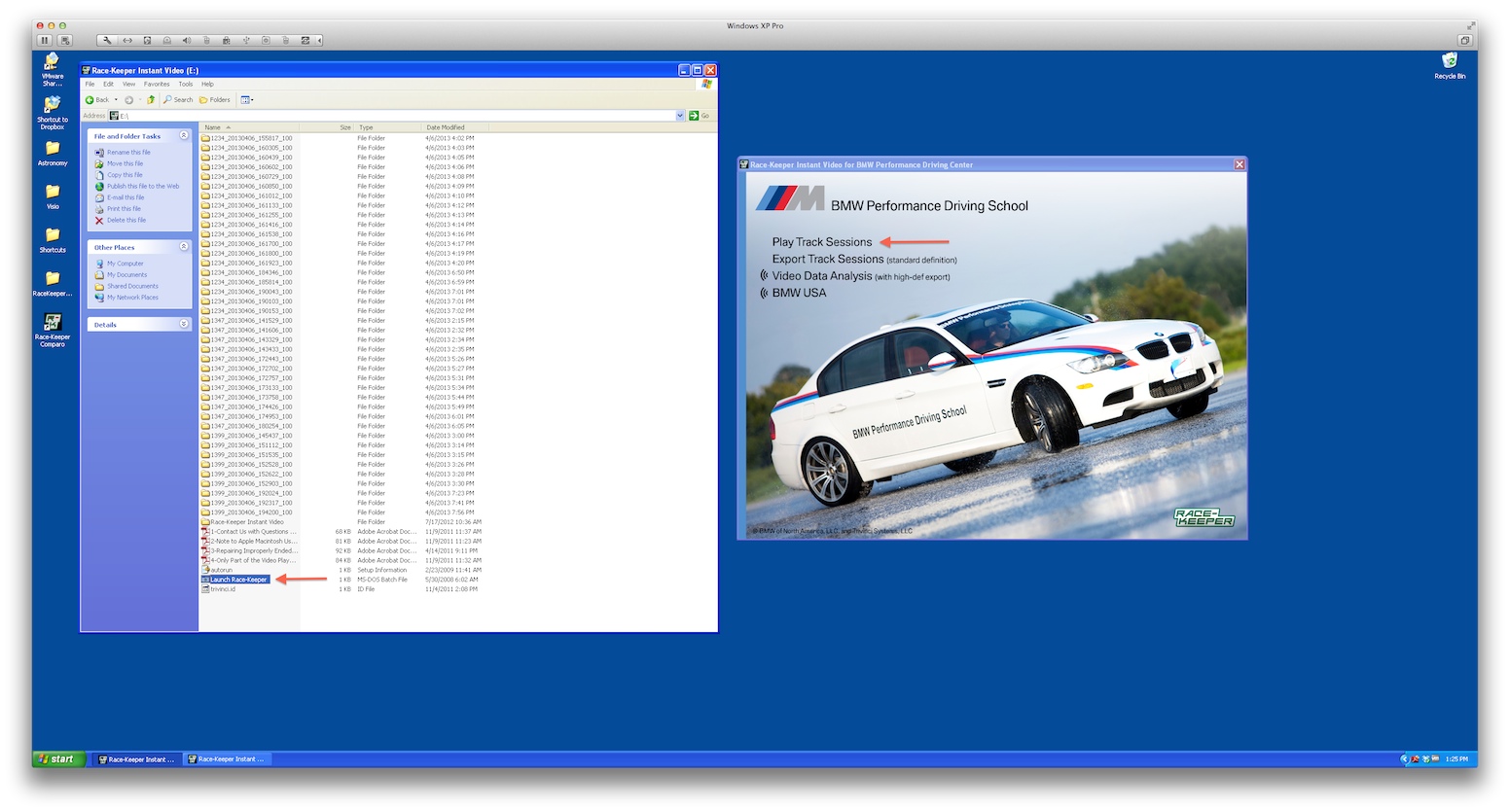Viewport: 1509px width, 812px height.
Task: Toggle Folders pane button
Action: pos(215,99)
